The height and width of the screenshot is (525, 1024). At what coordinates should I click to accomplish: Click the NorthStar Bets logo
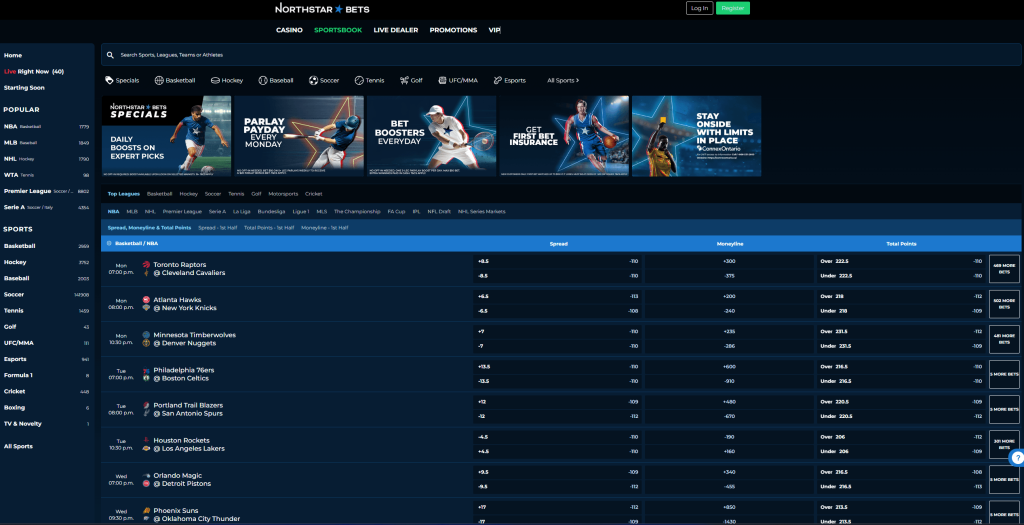322,8
